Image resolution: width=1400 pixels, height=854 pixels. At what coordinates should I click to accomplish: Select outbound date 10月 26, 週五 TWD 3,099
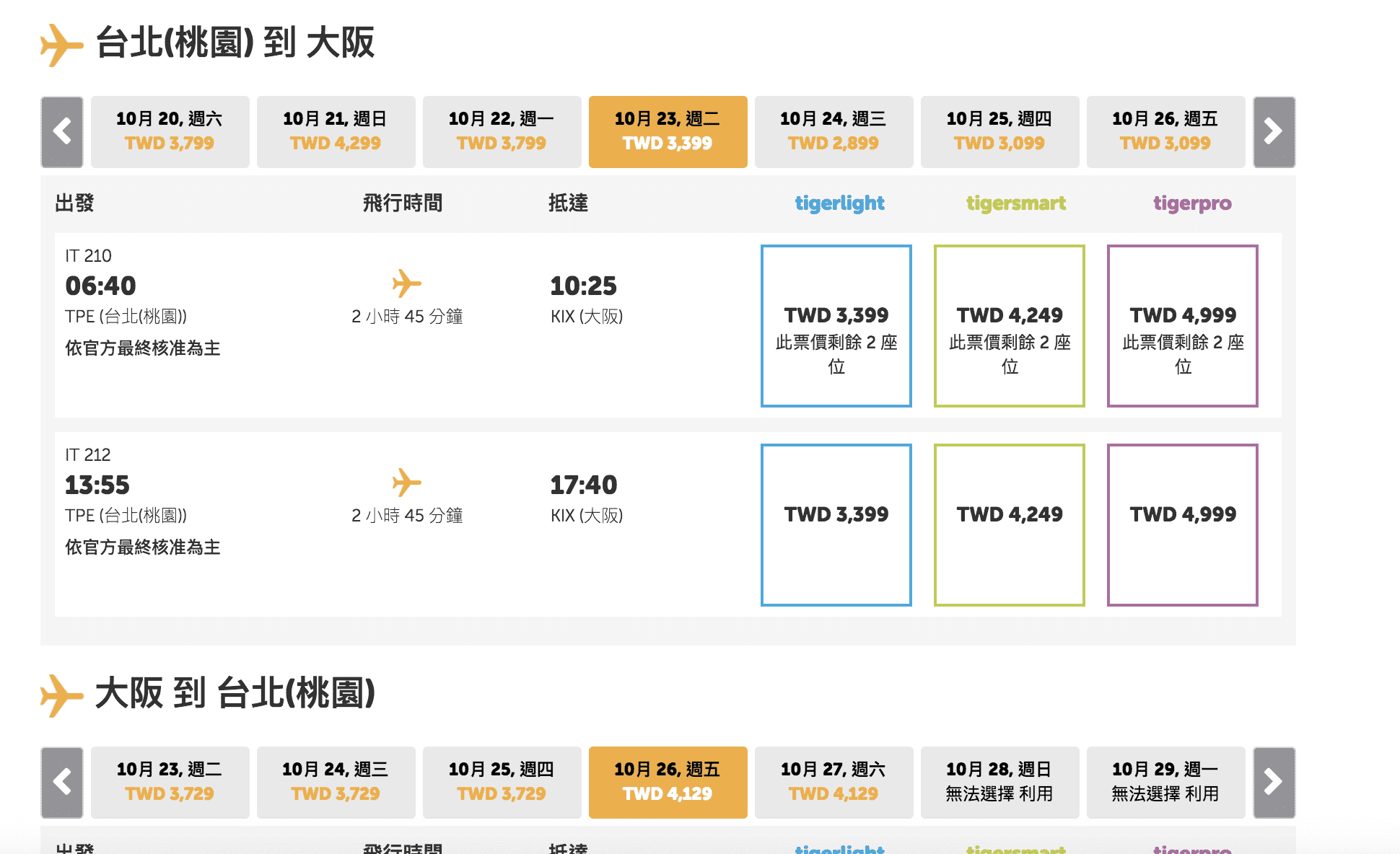tap(1166, 132)
